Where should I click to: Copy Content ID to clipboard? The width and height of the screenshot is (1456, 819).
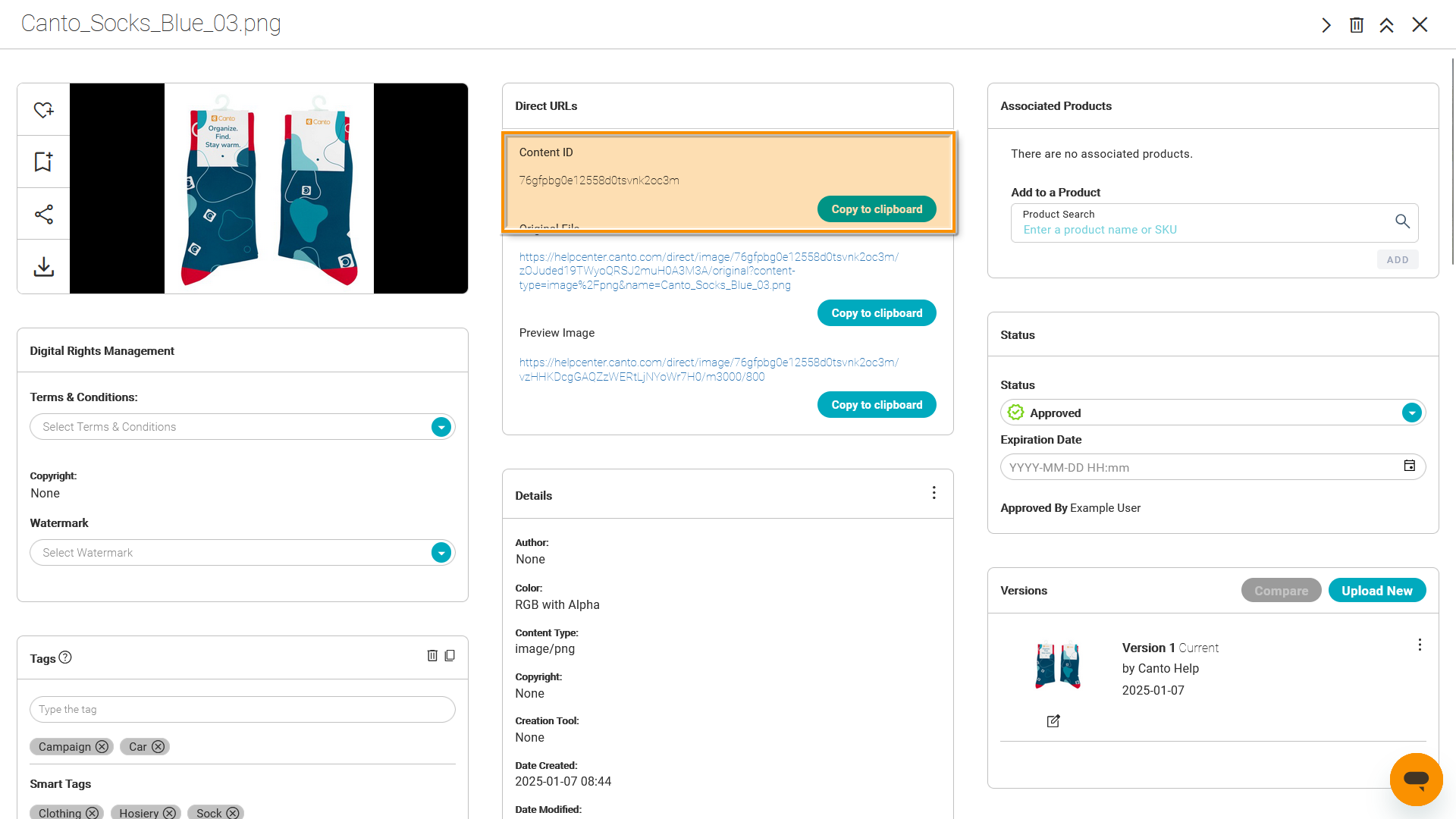pyautogui.click(x=877, y=209)
